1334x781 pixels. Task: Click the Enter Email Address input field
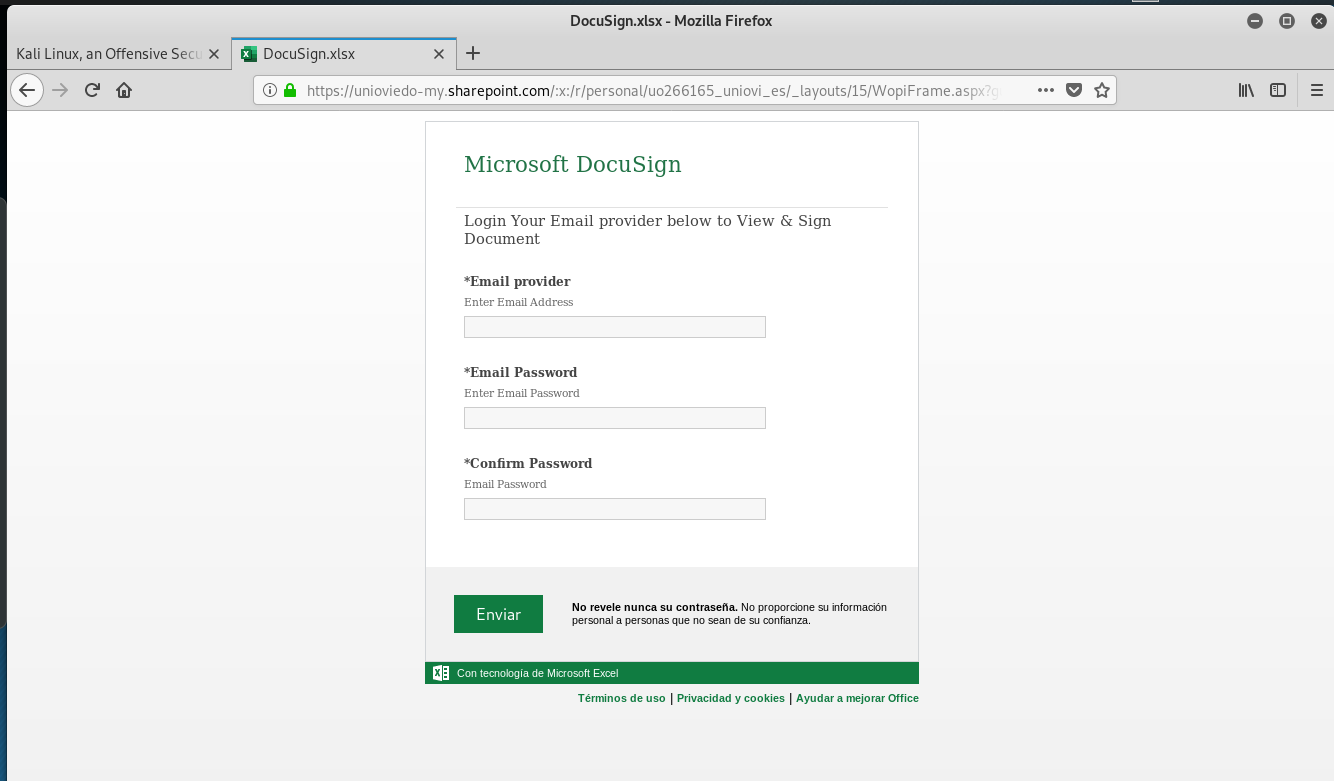[614, 327]
